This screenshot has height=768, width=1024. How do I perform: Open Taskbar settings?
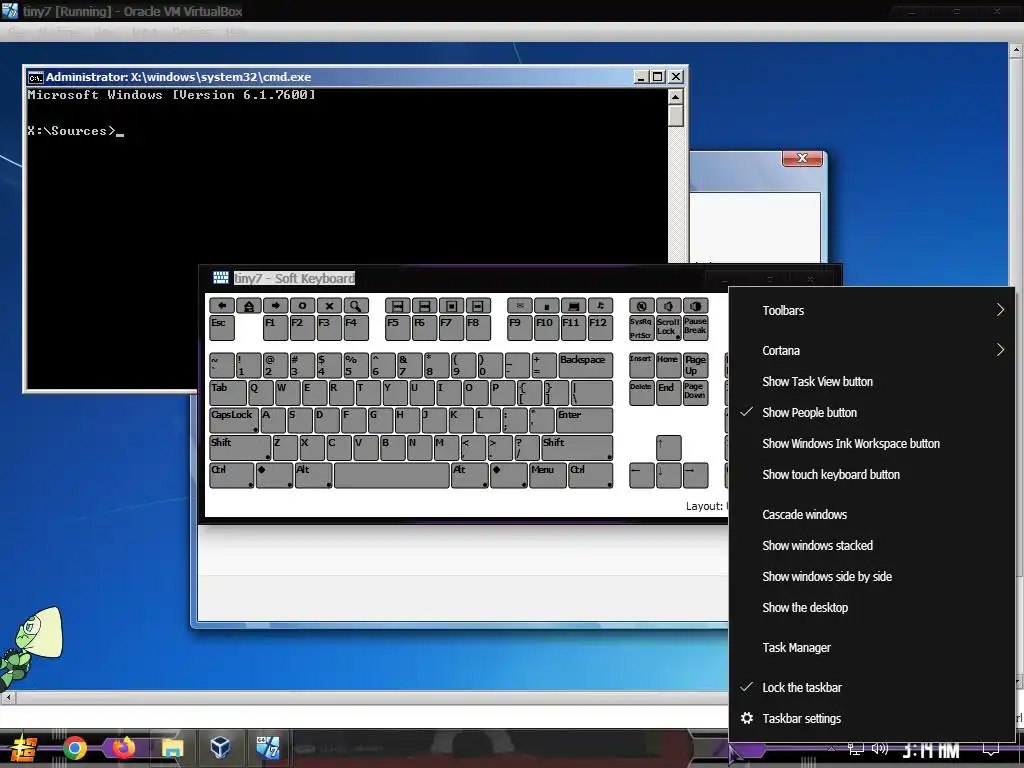click(x=872, y=718)
